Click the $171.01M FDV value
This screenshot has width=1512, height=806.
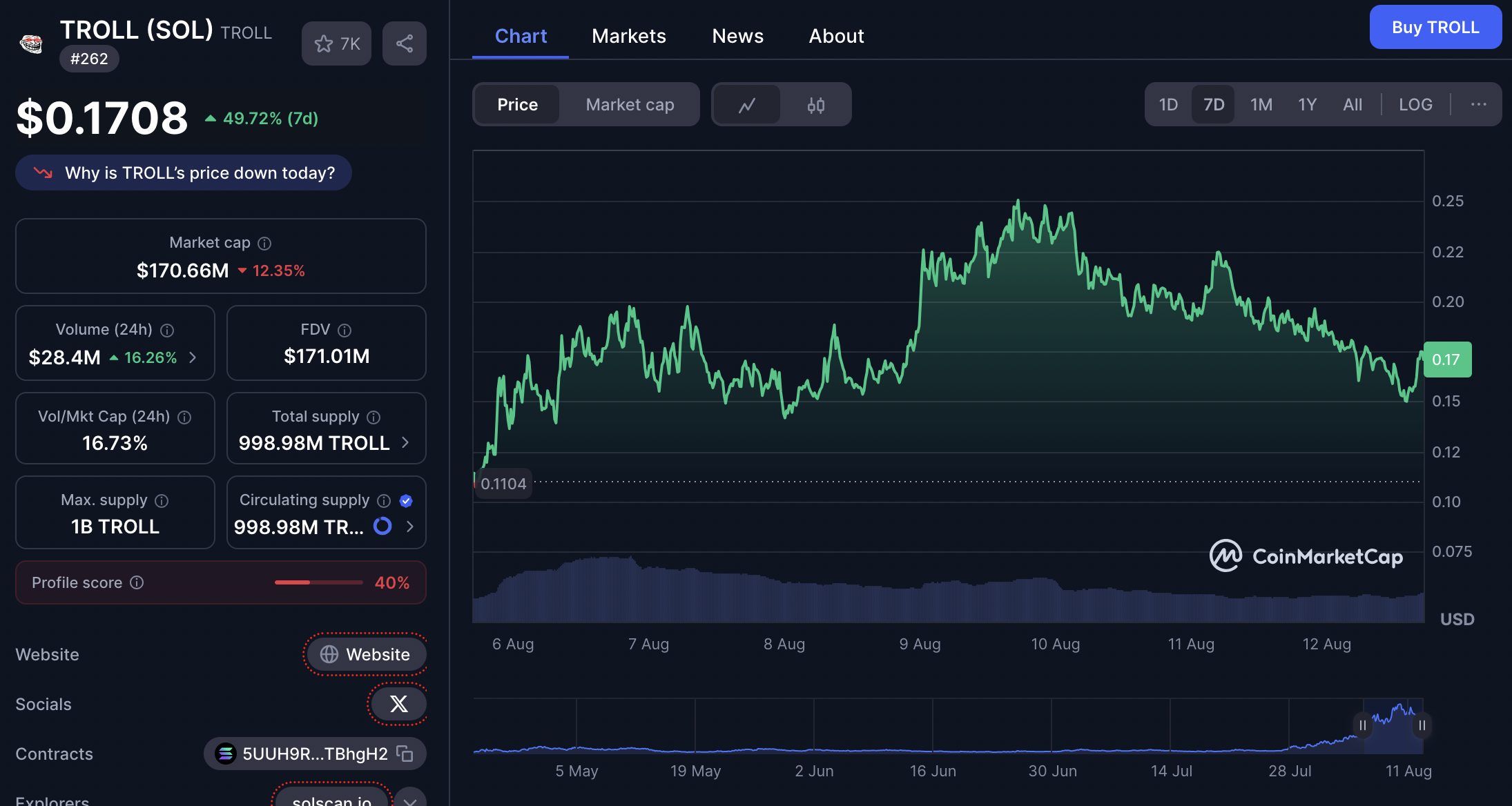click(327, 356)
